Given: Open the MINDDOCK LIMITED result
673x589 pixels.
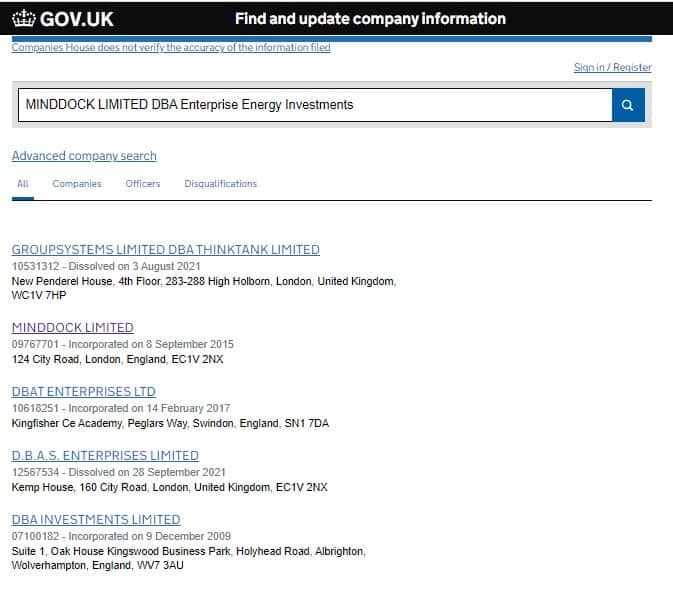Looking at the screenshot, I should coord(73,328).
